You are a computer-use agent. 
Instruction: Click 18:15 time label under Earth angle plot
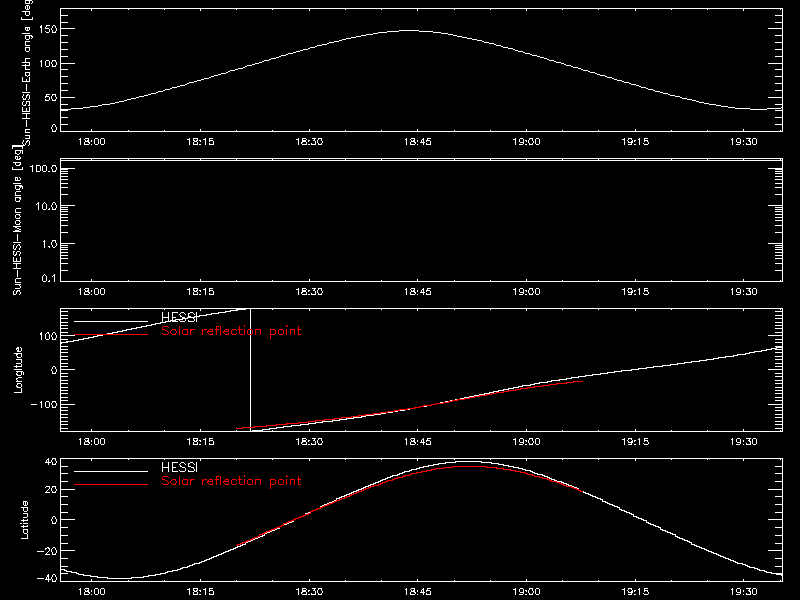[201, 142]
